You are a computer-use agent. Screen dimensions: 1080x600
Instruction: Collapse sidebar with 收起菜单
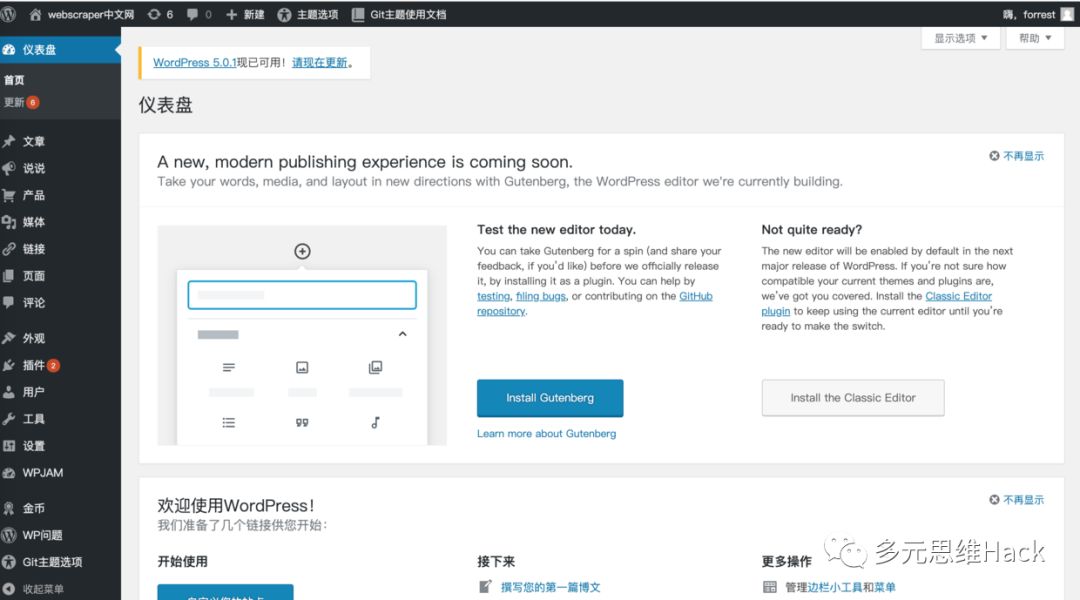click(x=60, y=589)
